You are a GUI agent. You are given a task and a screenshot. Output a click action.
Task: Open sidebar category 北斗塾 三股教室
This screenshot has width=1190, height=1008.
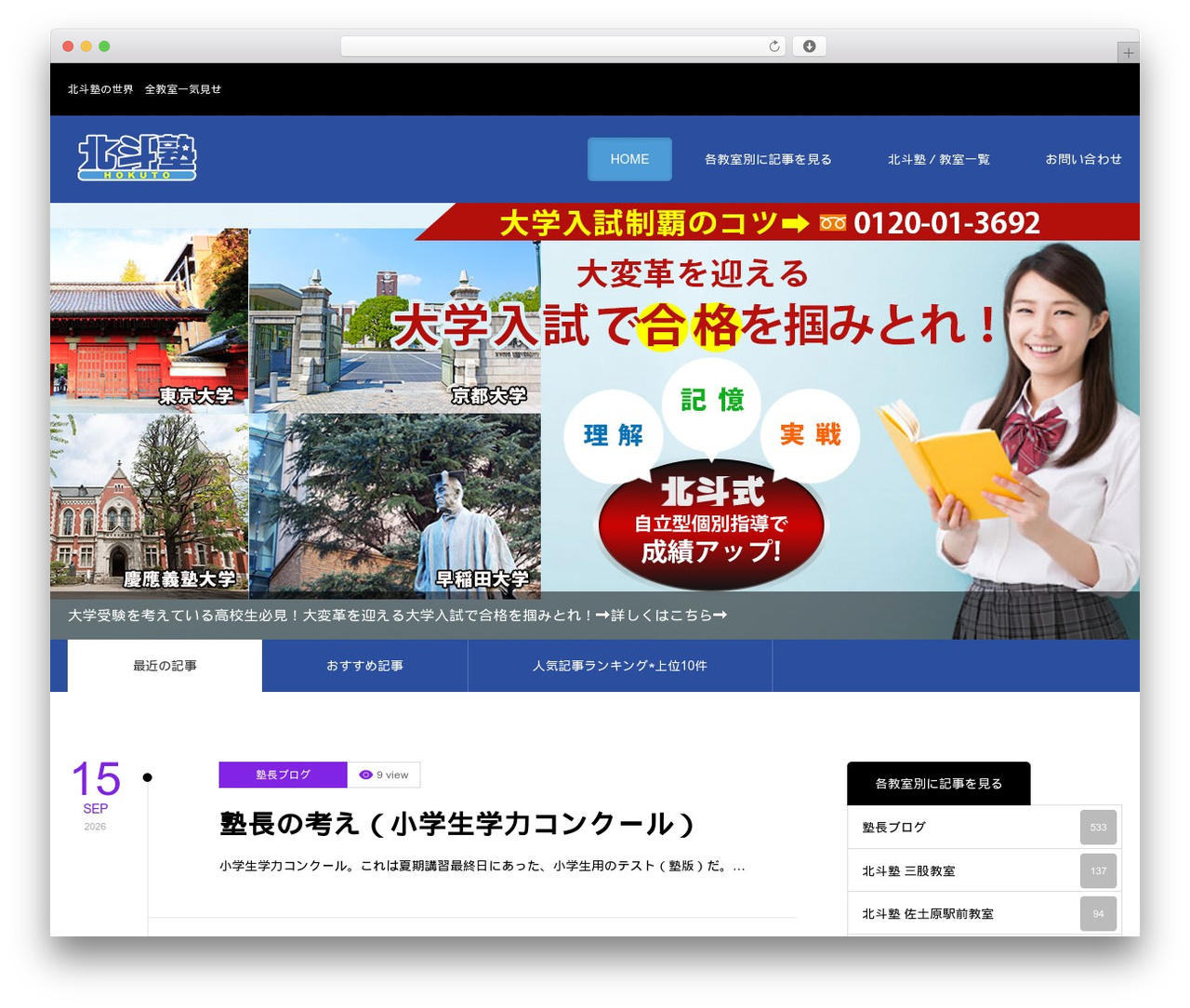click(985, 870)
